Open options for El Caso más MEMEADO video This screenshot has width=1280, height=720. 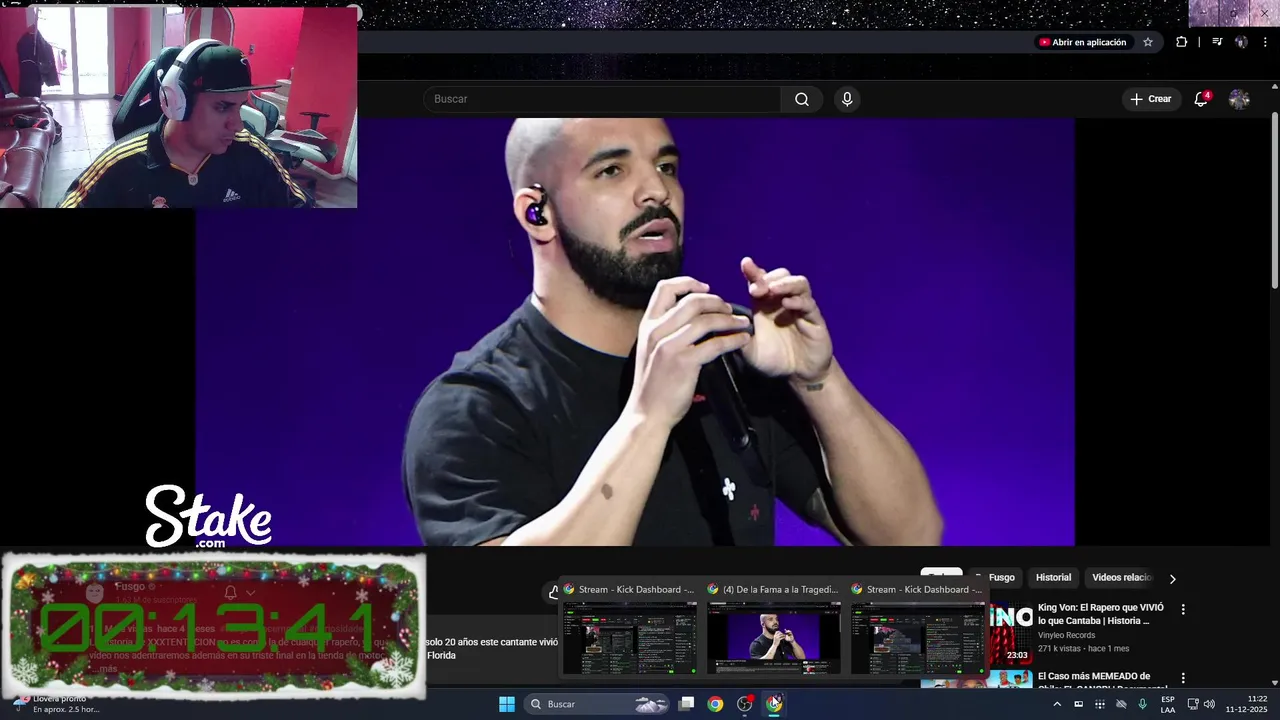click(1183, 678)
